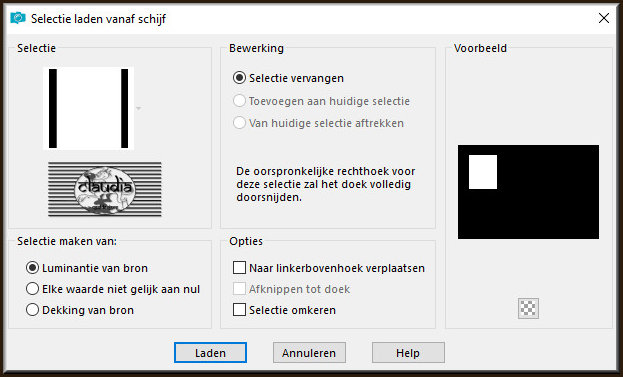Open the selection thumbnail with black vertical bars
The image size is (623, 377).
pyautogui.click(x=89, y=108)
